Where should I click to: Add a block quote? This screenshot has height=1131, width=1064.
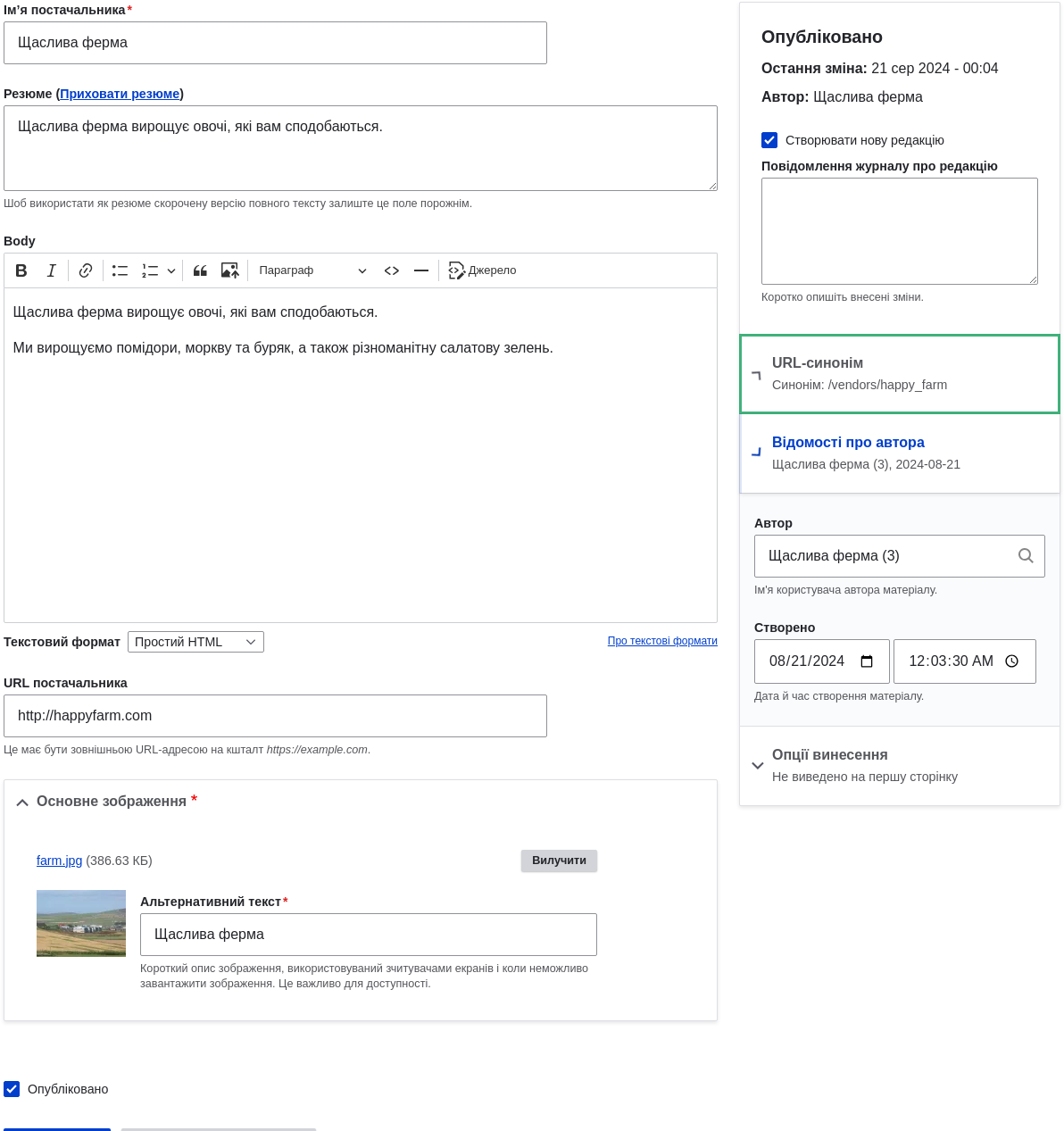(200, 270)
